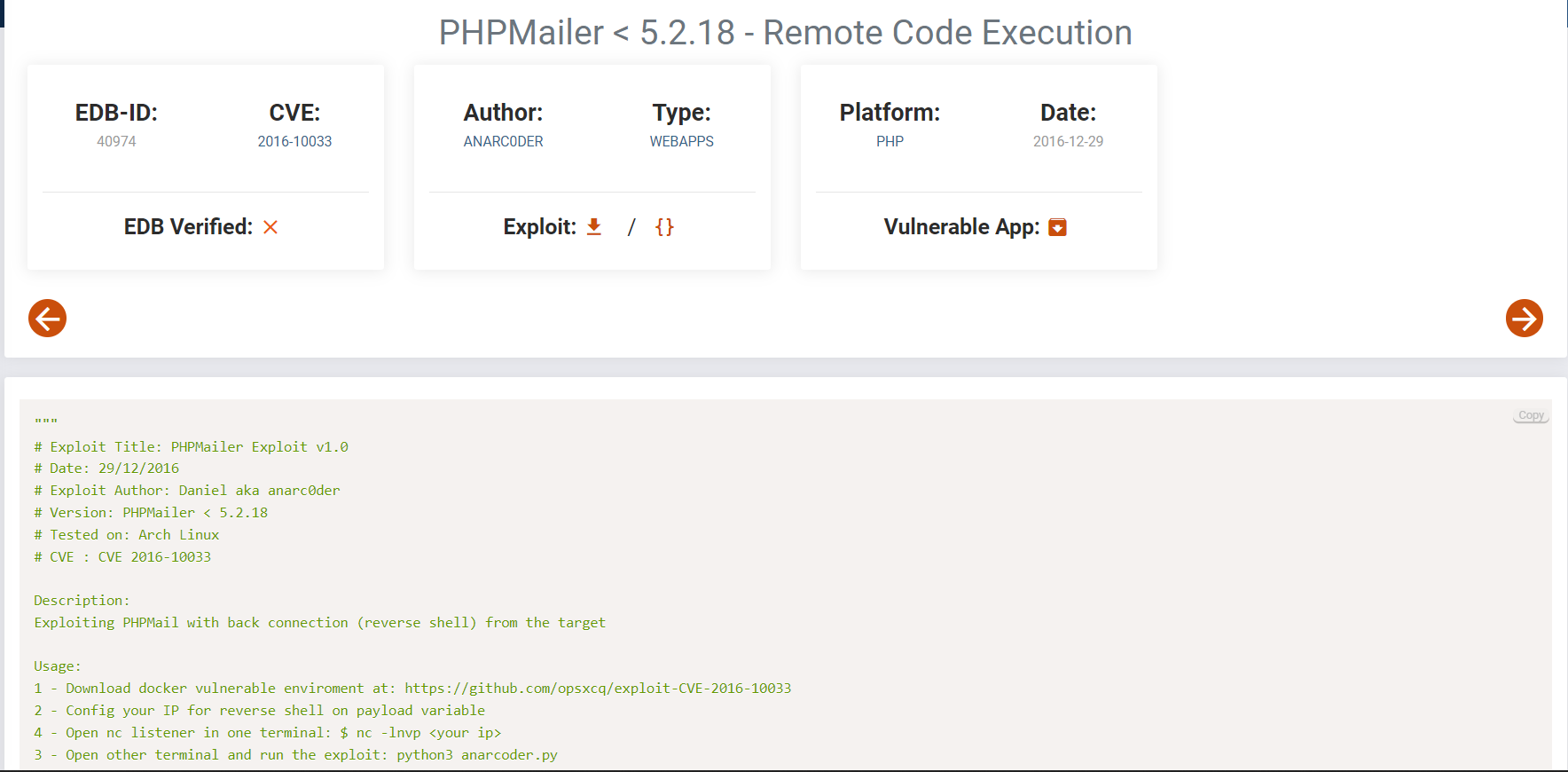Click the EDB-ID: heading

[x=116, y=113]
